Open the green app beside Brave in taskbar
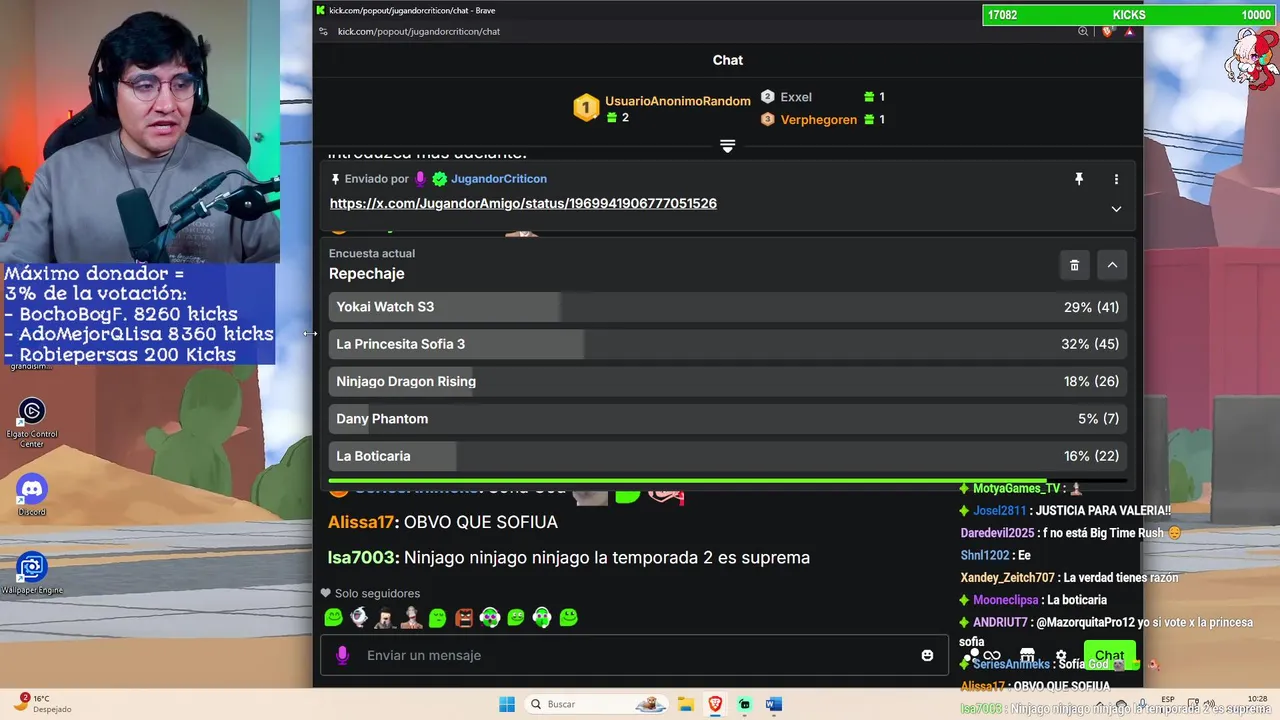This screenshot has height=720, width=1280. (744, 704)
